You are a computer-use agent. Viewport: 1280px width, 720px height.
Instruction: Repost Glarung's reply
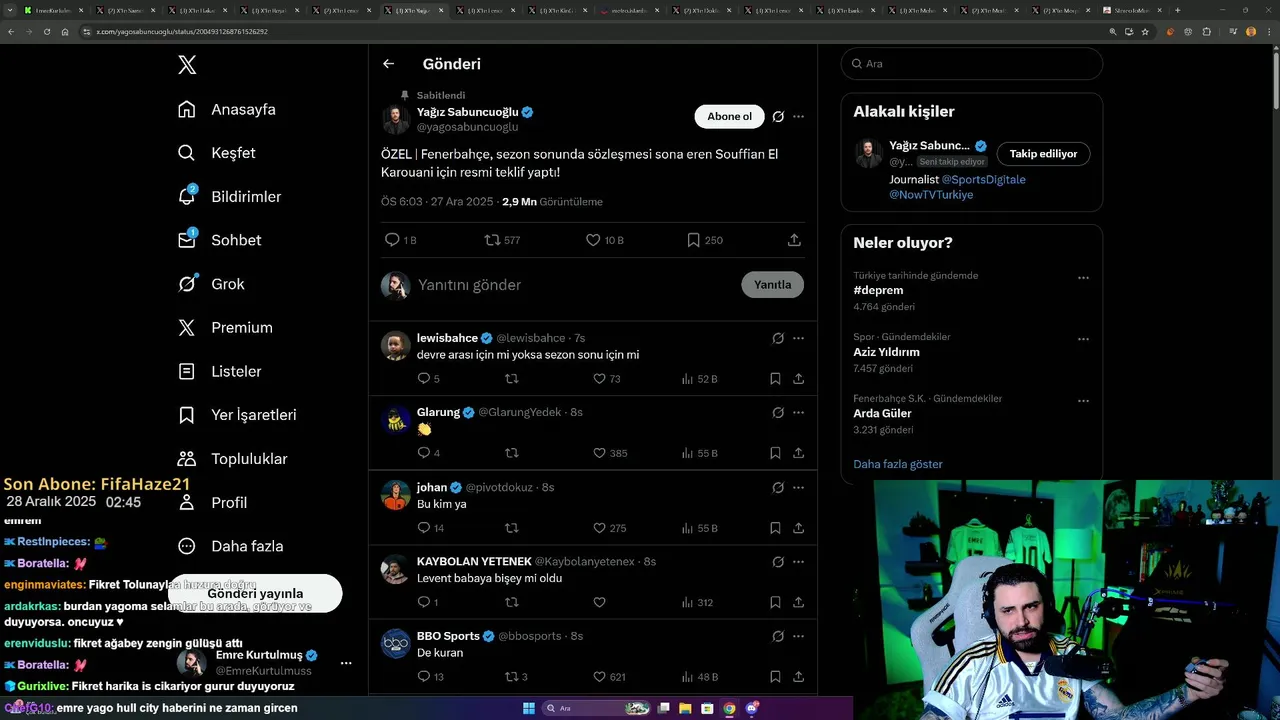tap(512, 453)
